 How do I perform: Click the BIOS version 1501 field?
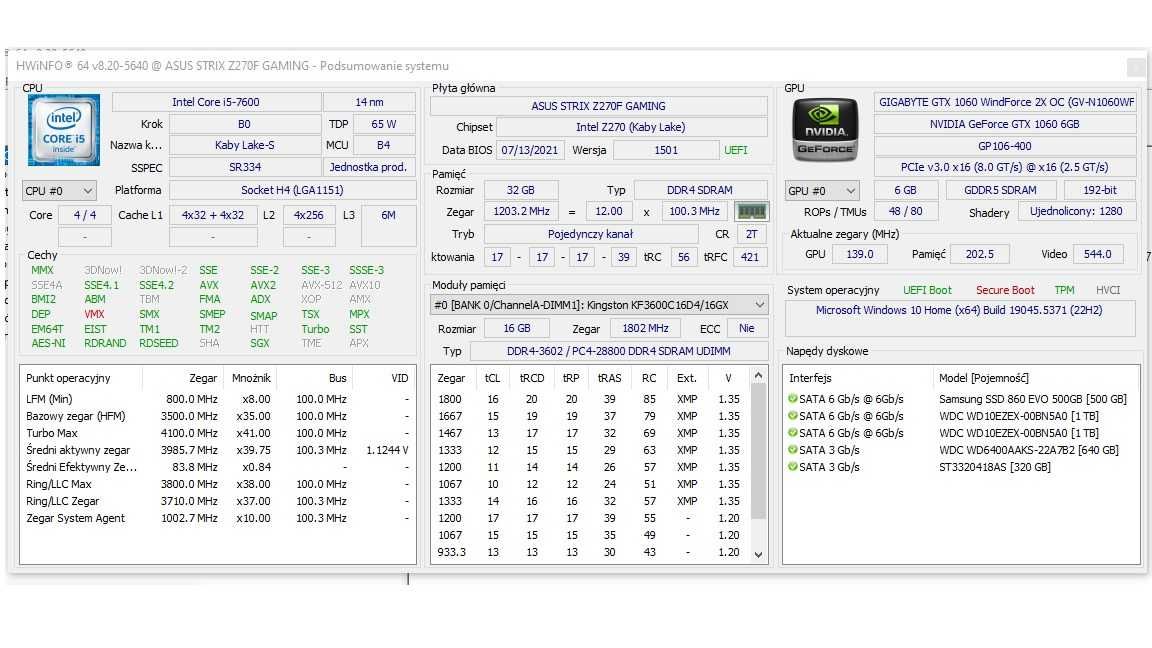666,150
